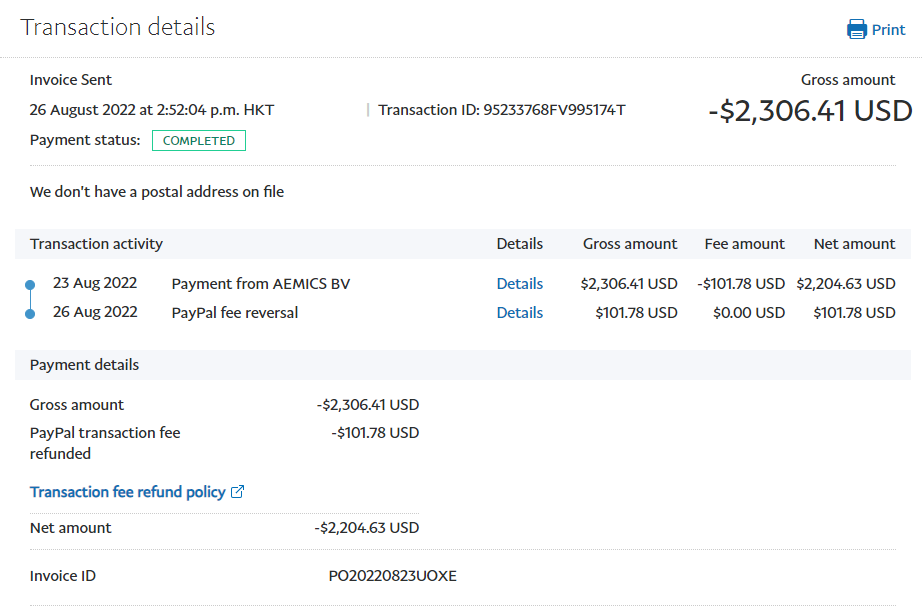This screenshot has width=922, height=607.
Task: Click the printer icon
Action: [x=856, y=29]
